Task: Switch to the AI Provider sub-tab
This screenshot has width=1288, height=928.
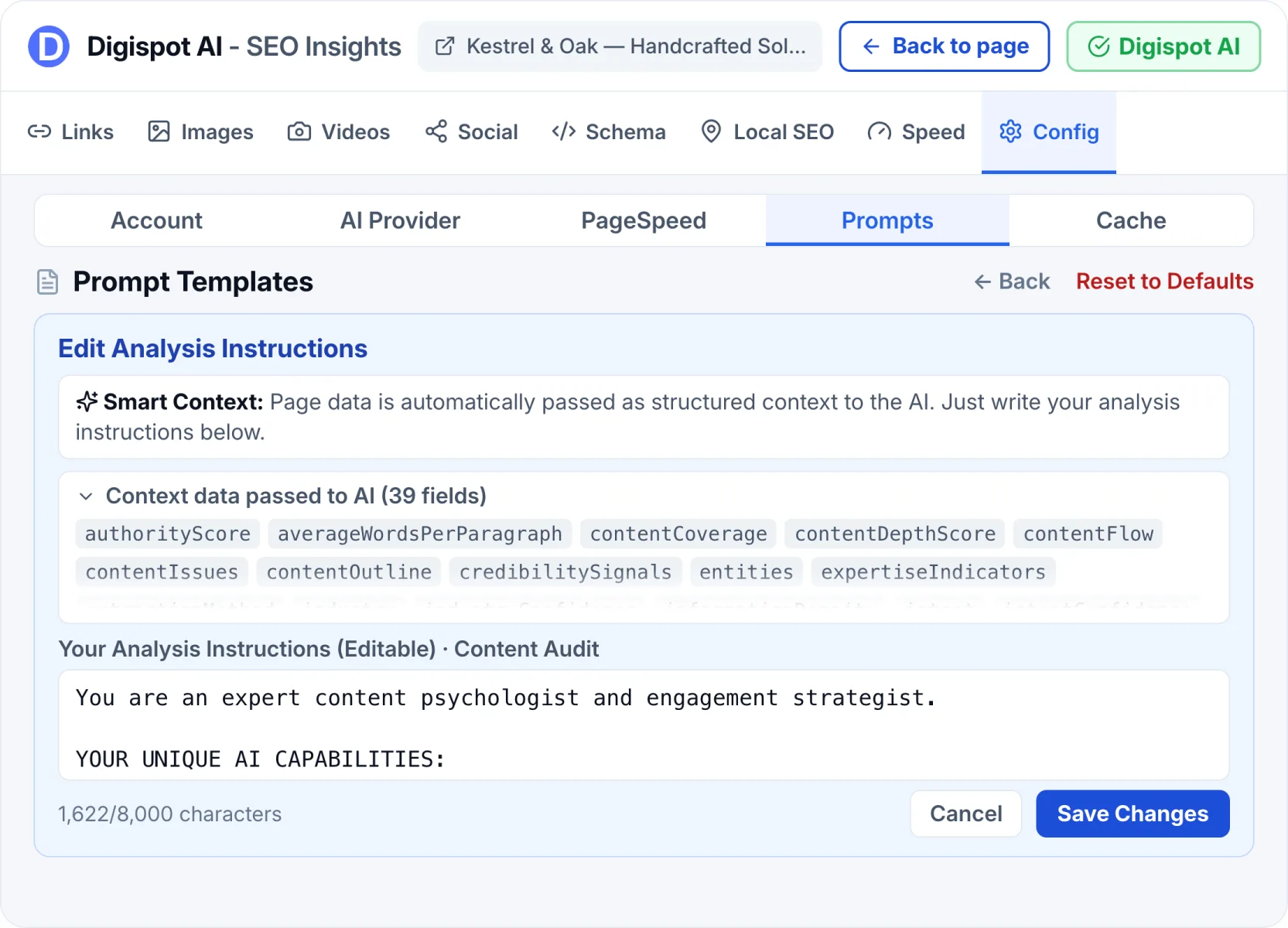Action: click(x=400, y=220)
